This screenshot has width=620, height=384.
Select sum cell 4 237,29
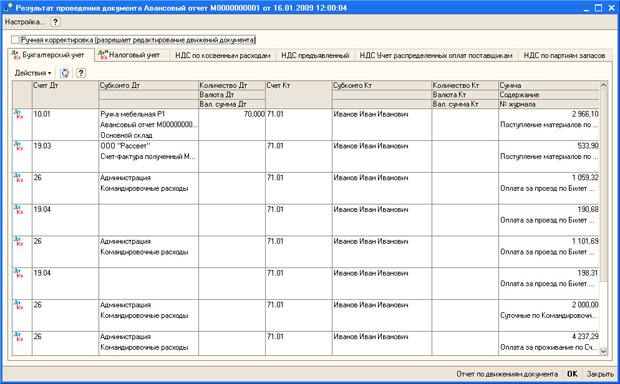coord(549,337)
